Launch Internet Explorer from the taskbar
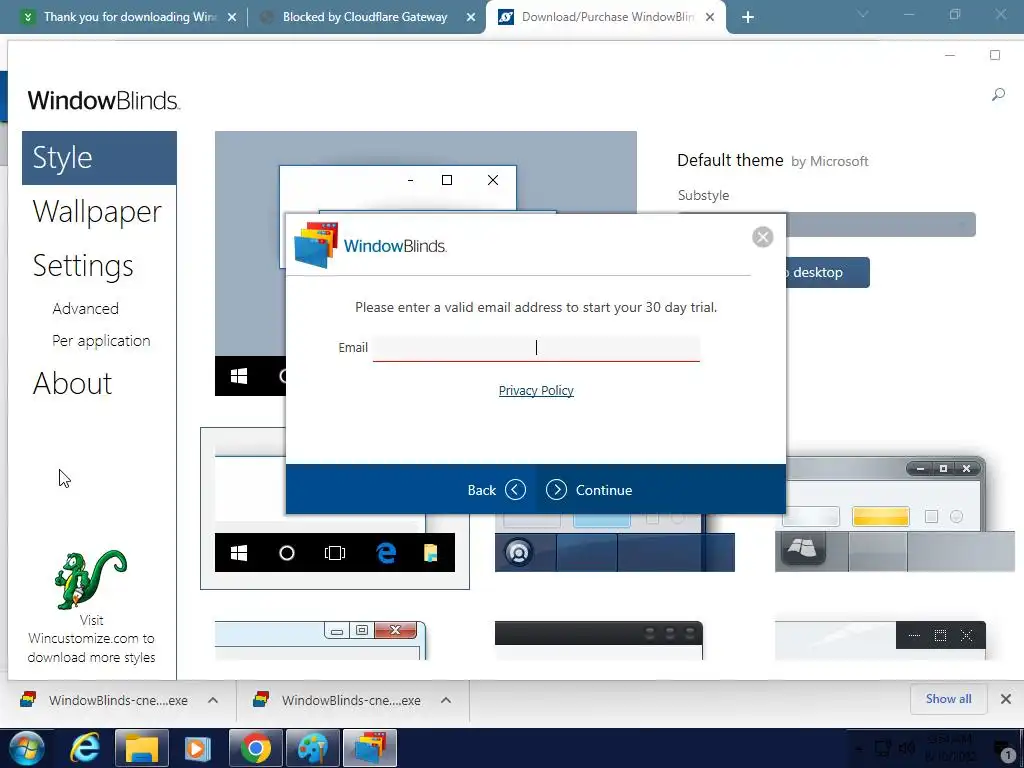 coord(85,748)
